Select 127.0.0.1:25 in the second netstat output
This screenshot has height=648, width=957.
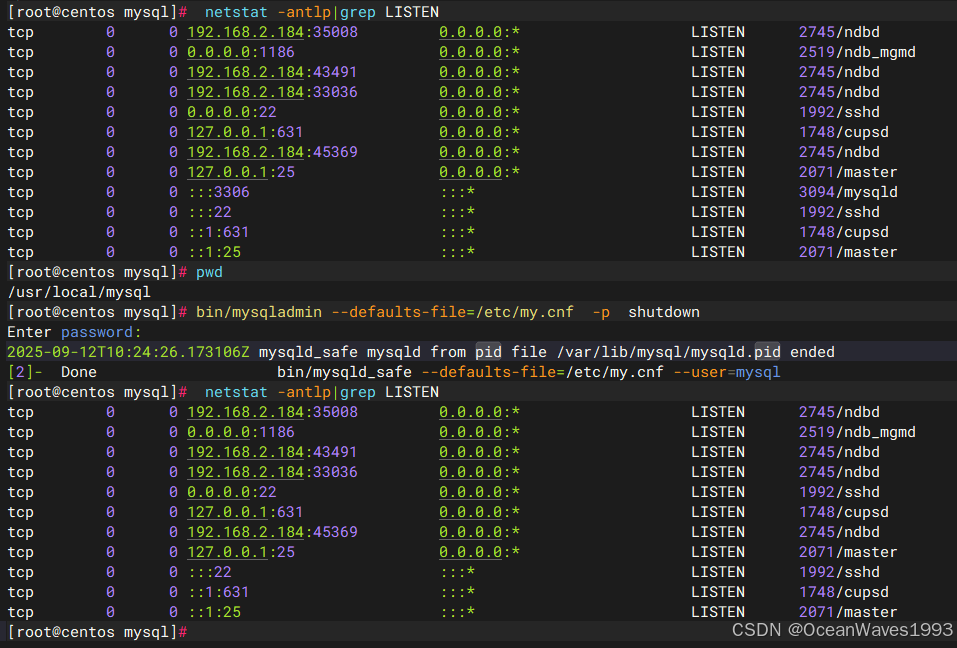[x=240, y=552]
